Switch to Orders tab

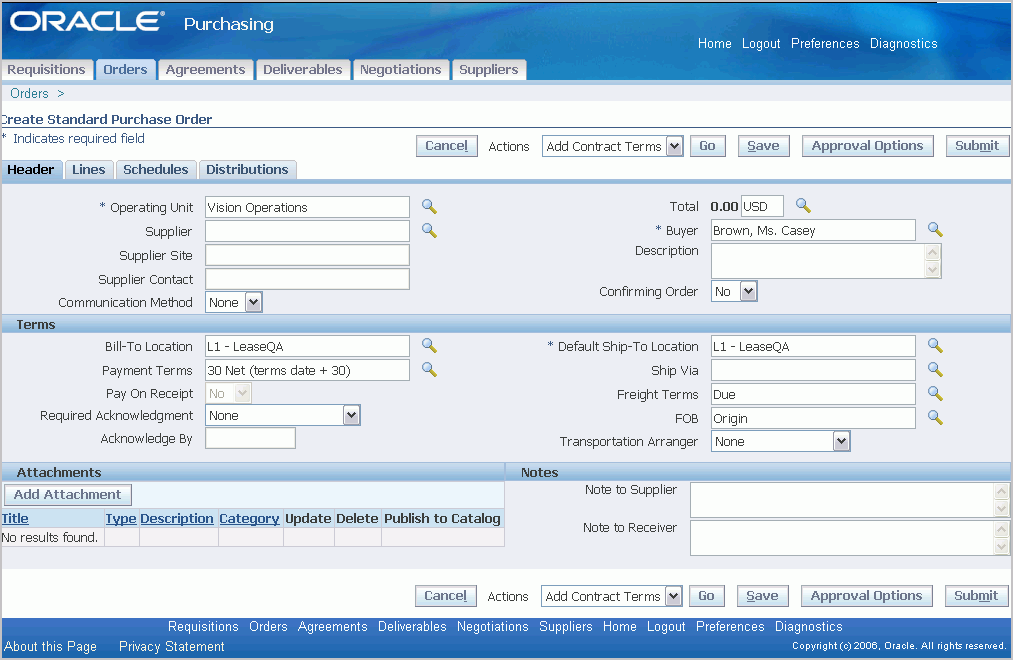tap(125, 69)
